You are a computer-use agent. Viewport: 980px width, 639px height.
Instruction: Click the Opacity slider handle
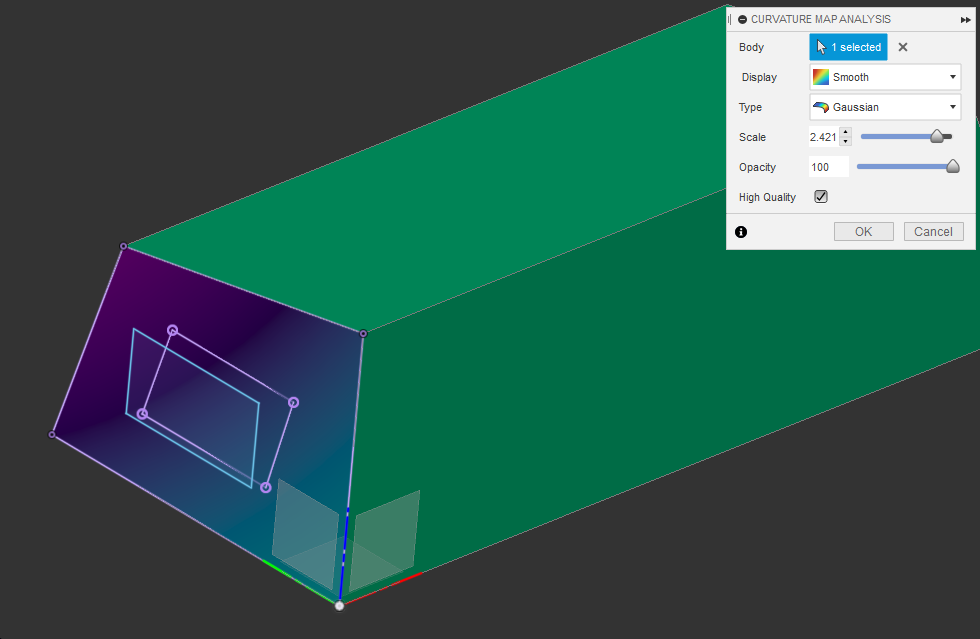952,166
